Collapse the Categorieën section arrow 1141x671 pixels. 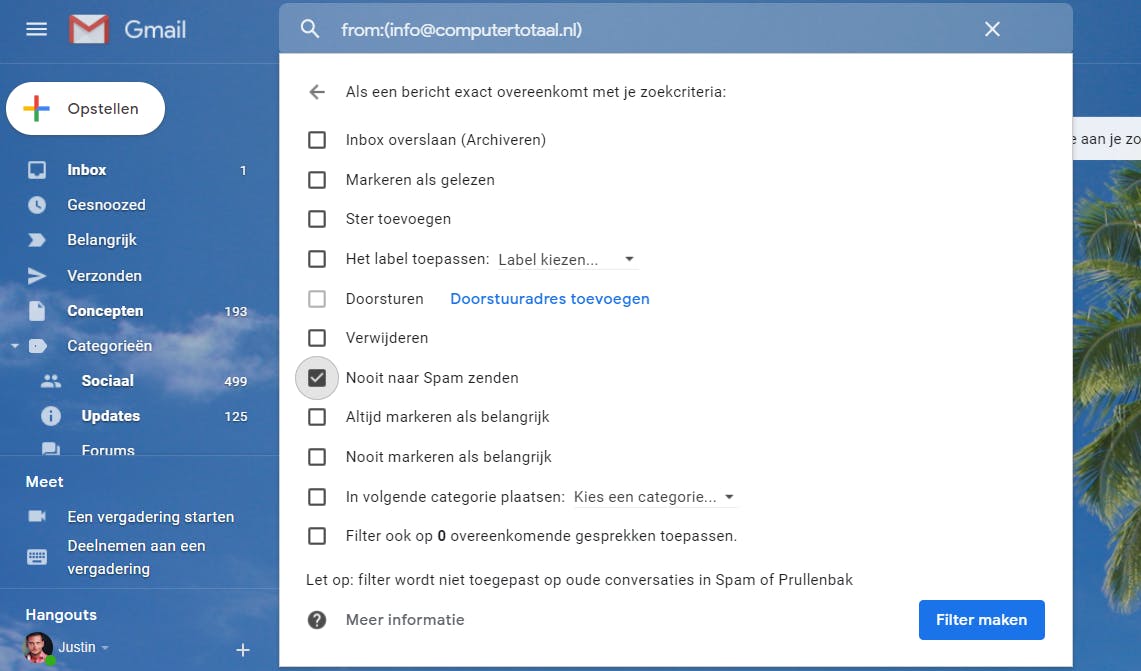pyautogui.click(x=15, y=346)
